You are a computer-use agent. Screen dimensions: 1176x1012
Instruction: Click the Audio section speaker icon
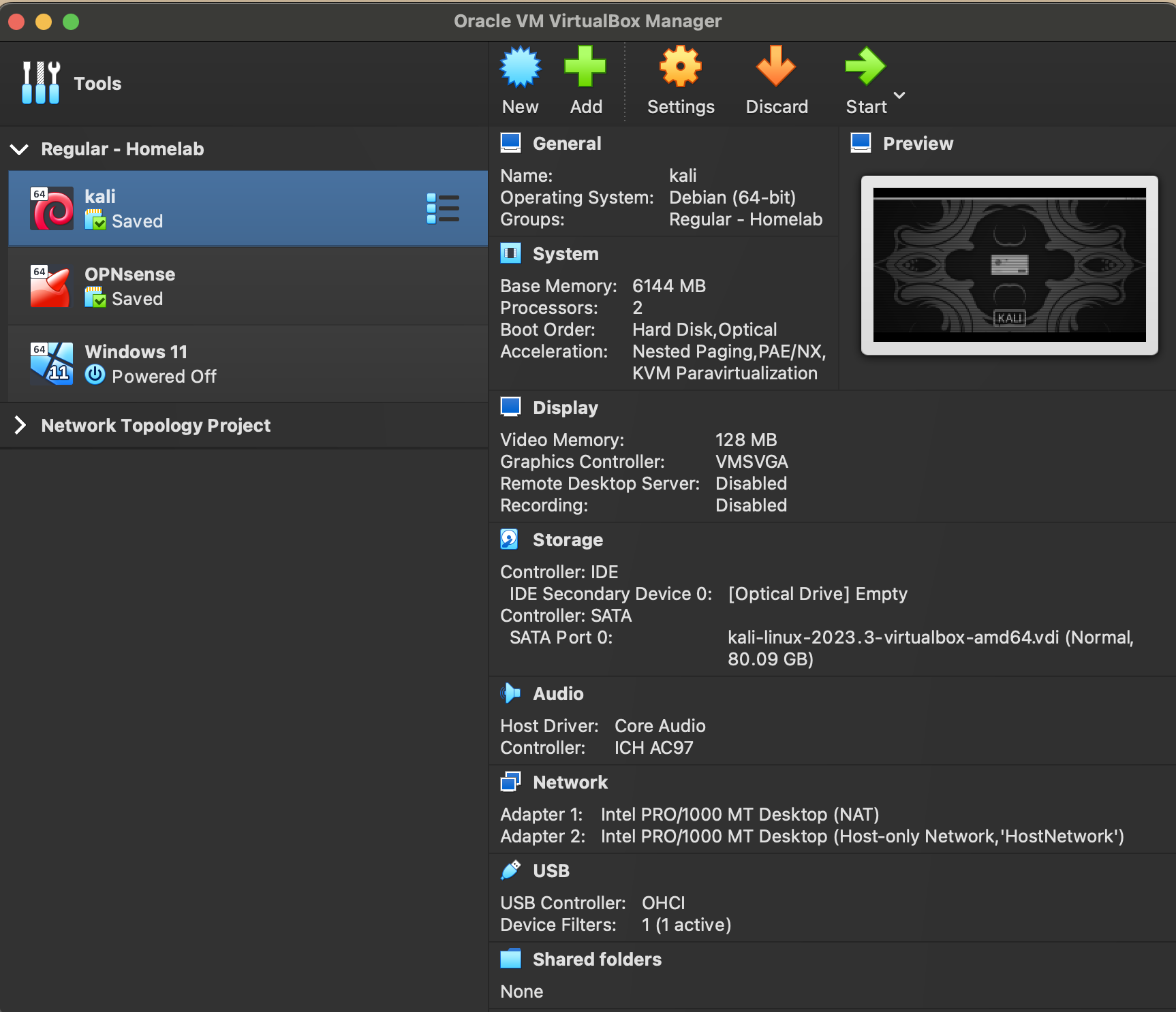pos(510,693)
